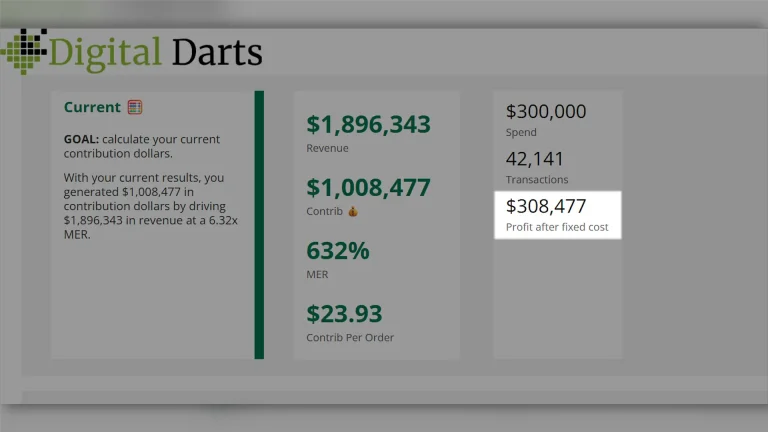Click the Profit after fixed cost label
Screen dimensions: 768x432
(x=557, y=227)
